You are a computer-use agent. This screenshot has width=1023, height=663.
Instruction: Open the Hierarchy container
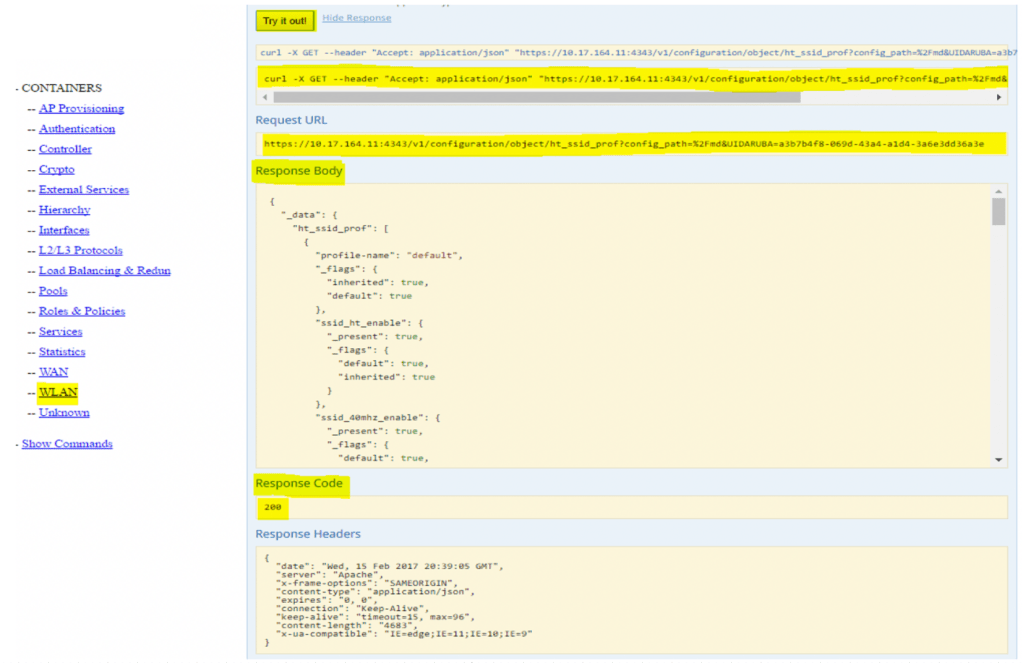[64, 210]
